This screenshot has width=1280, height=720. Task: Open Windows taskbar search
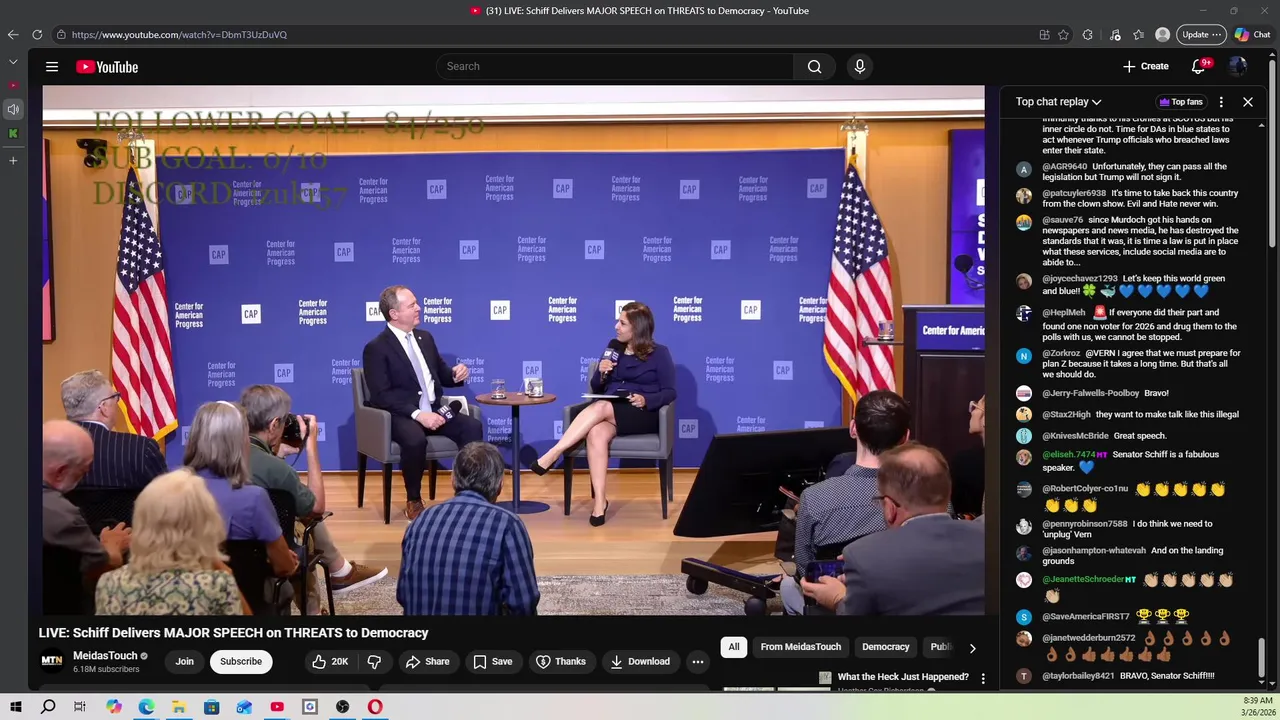(x=48, y=707)
